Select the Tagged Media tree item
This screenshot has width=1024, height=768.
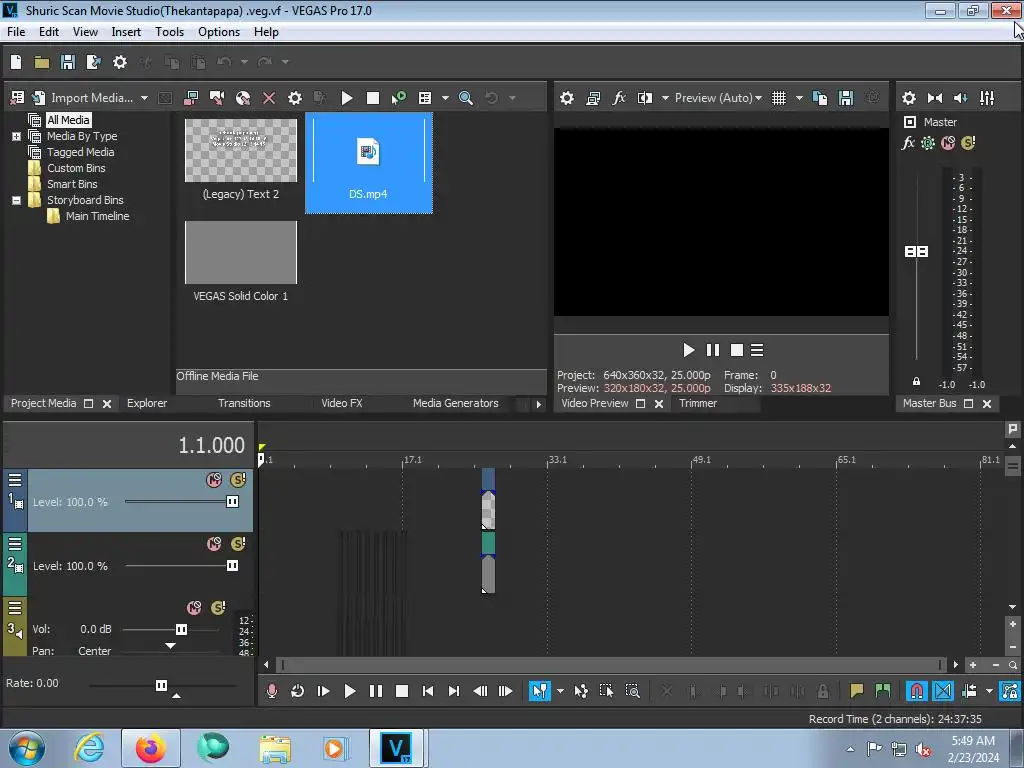80,152
